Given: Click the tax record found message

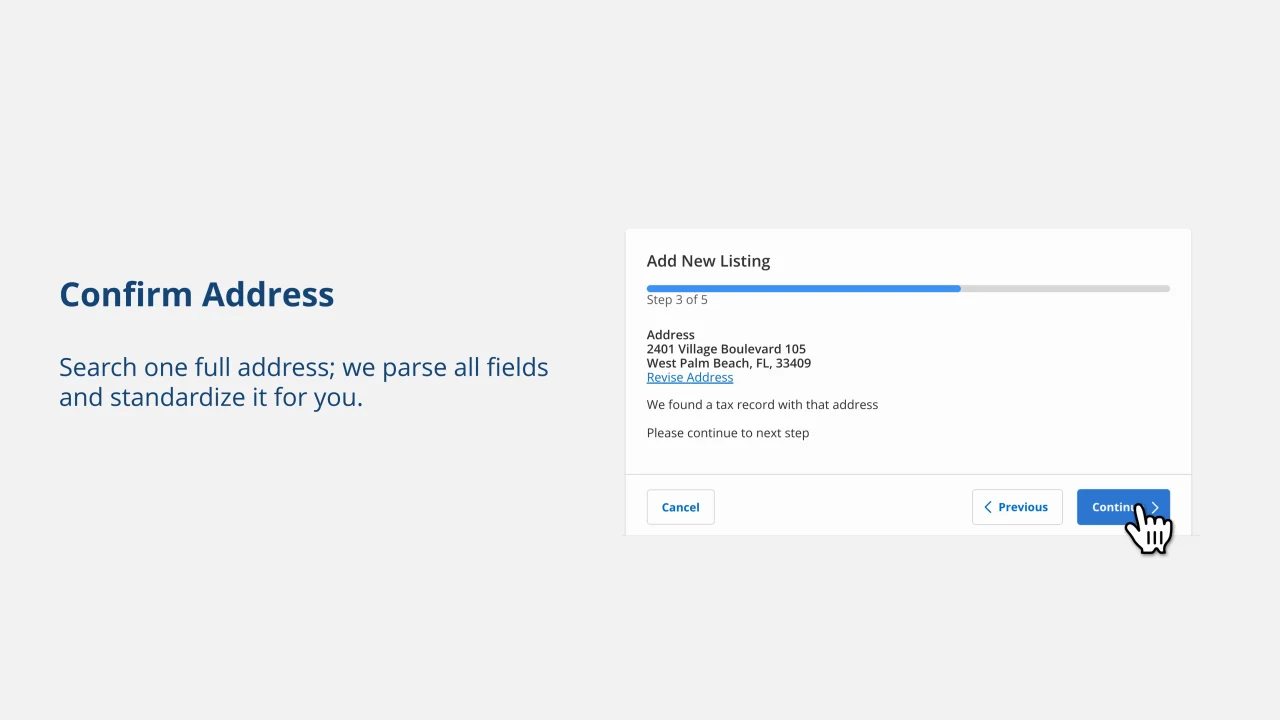Looking at the screenshot, I should pyautogui.click(x=762, y=405).
